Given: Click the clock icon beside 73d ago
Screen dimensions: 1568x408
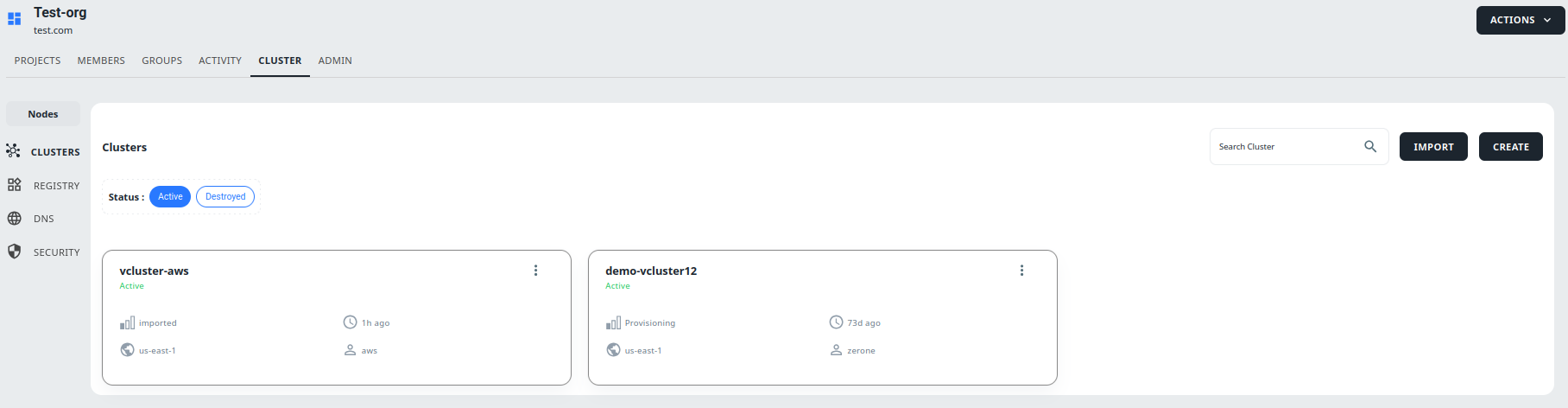Looking at the screenshot, I should click(836, 322).
